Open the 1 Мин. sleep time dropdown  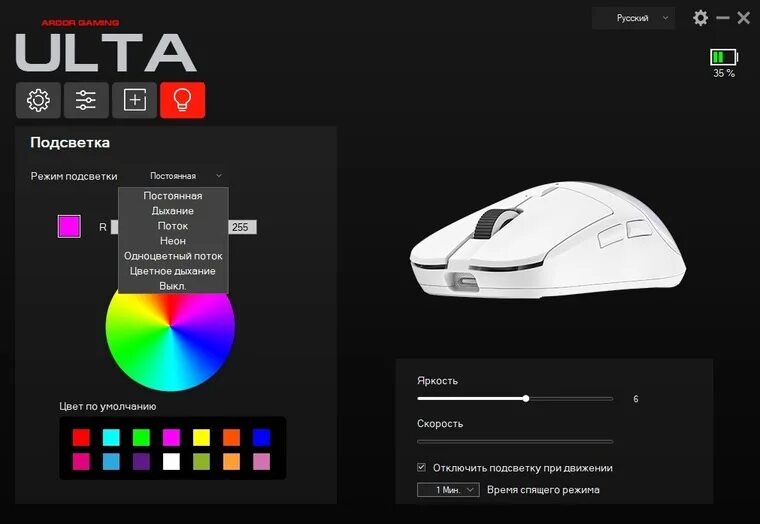[x=448, y=490]
